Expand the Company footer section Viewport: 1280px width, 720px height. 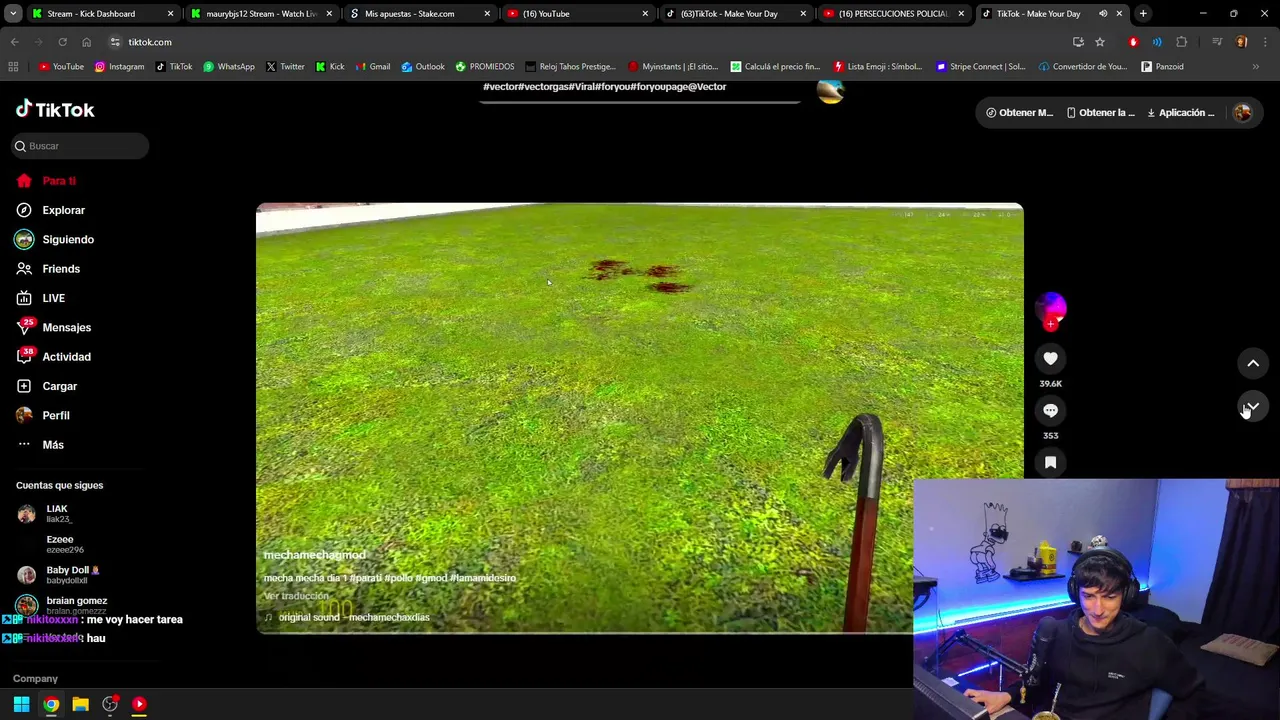35,679
